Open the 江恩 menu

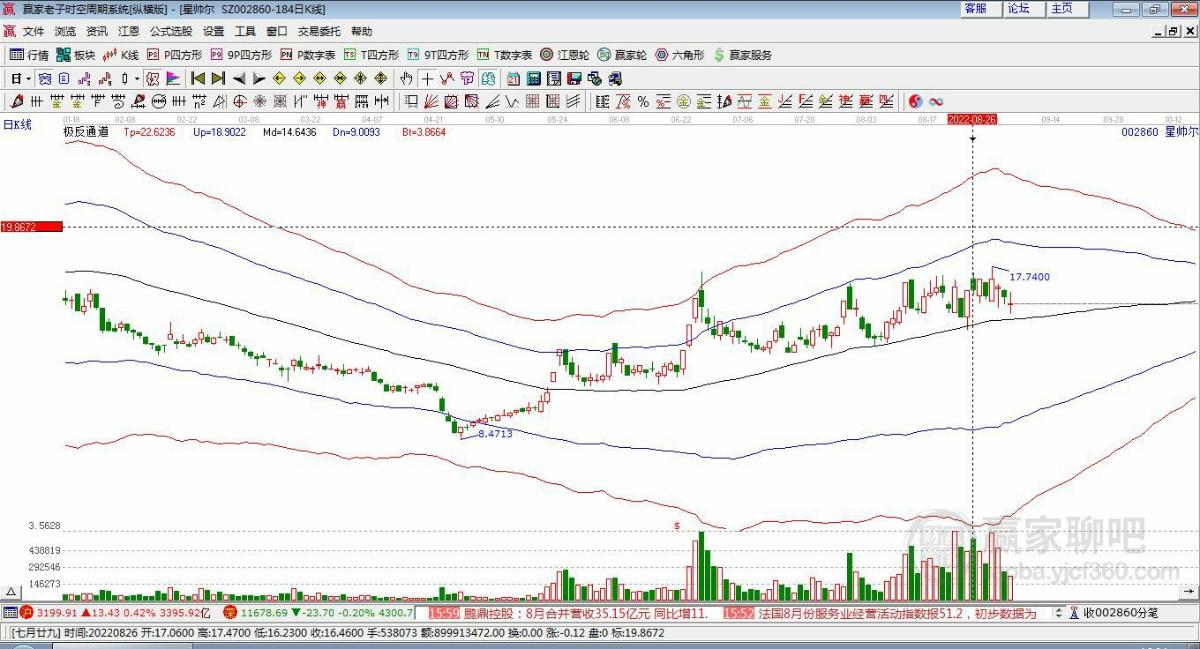click(129, 32)
